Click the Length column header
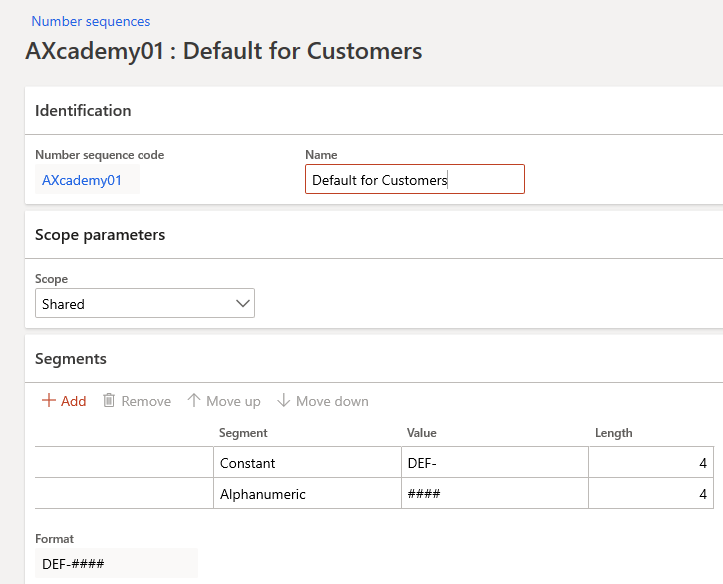Image resolution: width=723 pixels, height=584 pixels. click(613, 433)
